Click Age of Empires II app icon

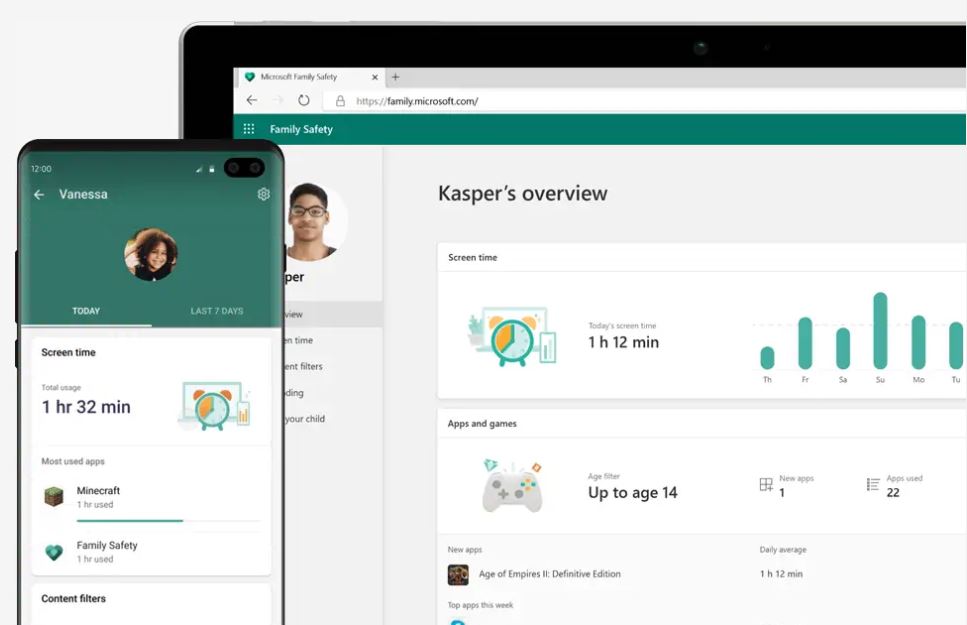[x=458, y=574]
